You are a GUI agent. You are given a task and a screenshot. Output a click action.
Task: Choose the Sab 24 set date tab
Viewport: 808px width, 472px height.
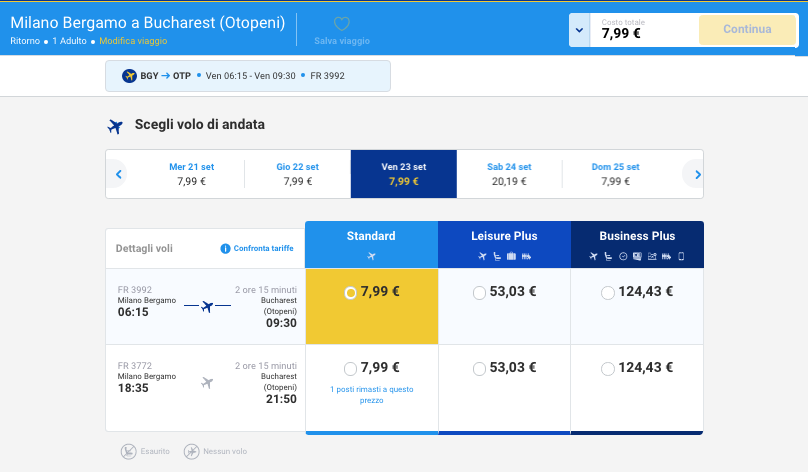click(x=509, y=174)
